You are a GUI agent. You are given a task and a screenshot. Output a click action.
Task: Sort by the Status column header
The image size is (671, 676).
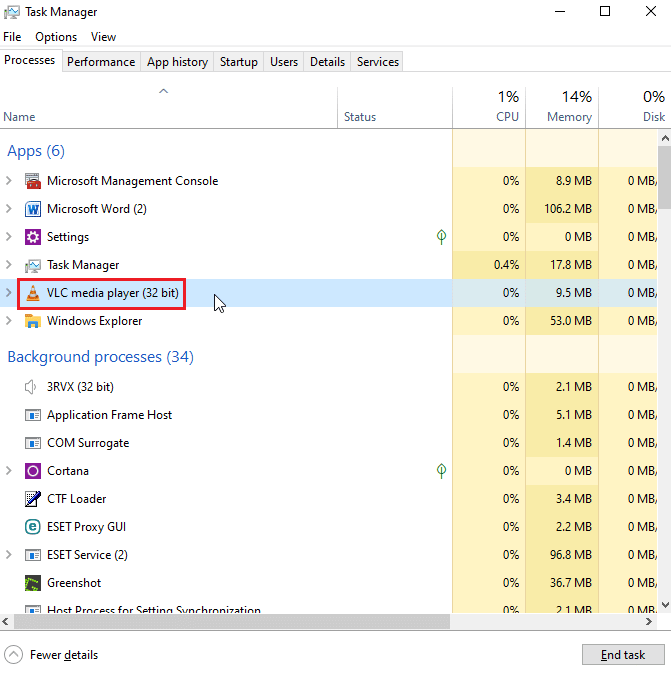395,108
